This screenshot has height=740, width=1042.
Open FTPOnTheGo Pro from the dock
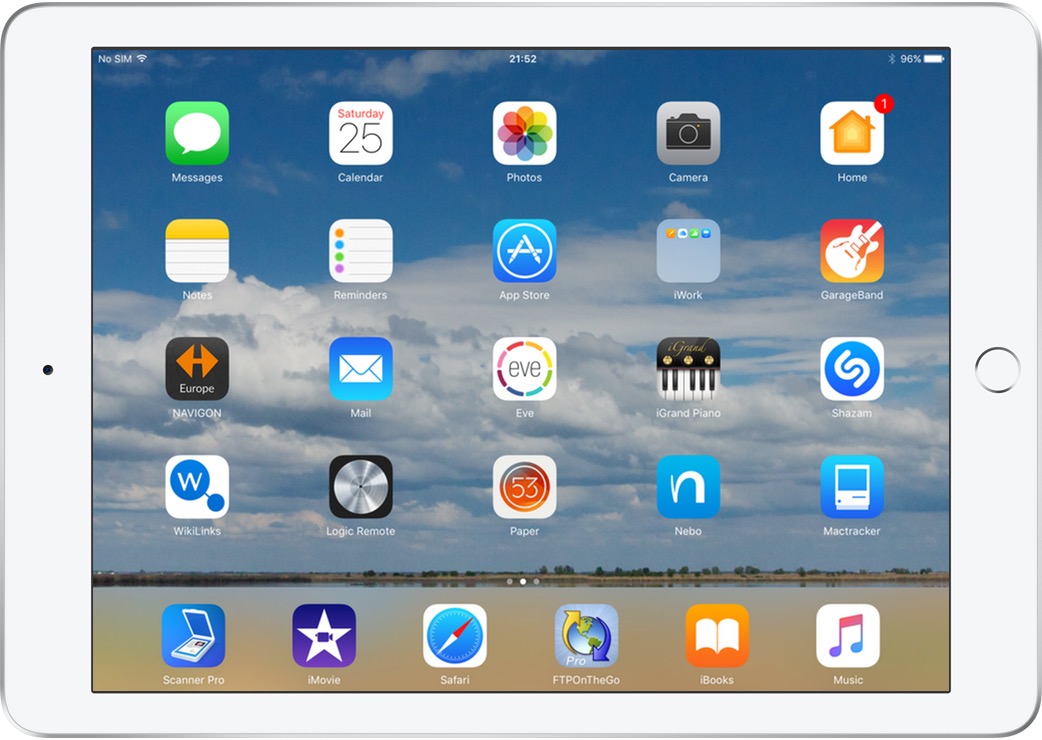coord(586,636)
